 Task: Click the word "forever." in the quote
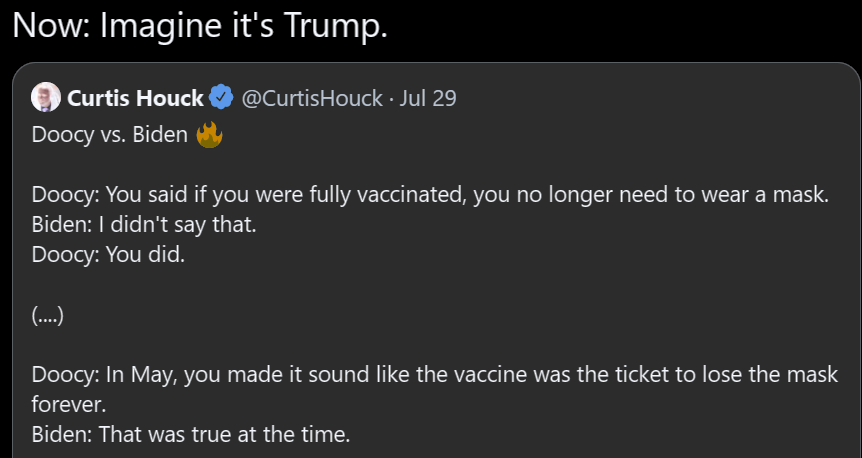[x=68, y=406]
